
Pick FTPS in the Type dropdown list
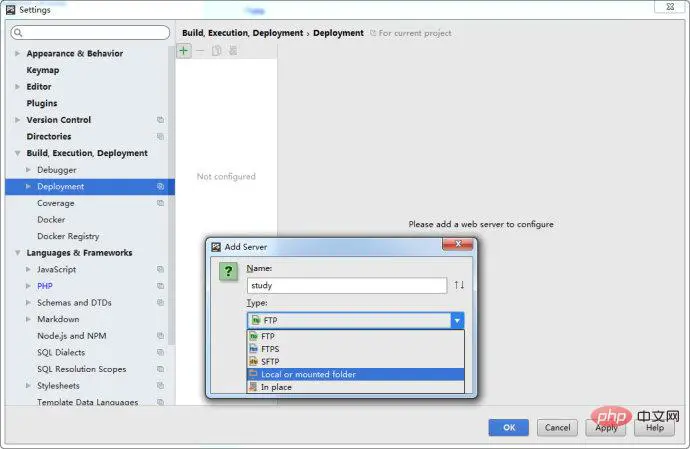point(270,349)
